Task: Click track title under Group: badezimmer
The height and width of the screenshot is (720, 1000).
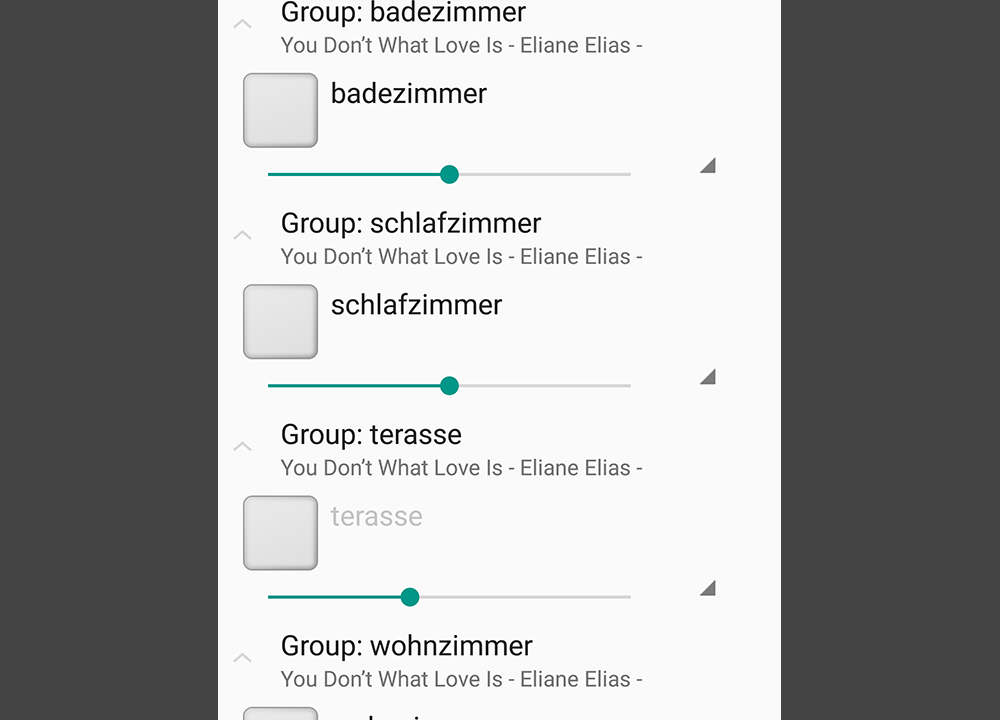Action: [462, 45]
